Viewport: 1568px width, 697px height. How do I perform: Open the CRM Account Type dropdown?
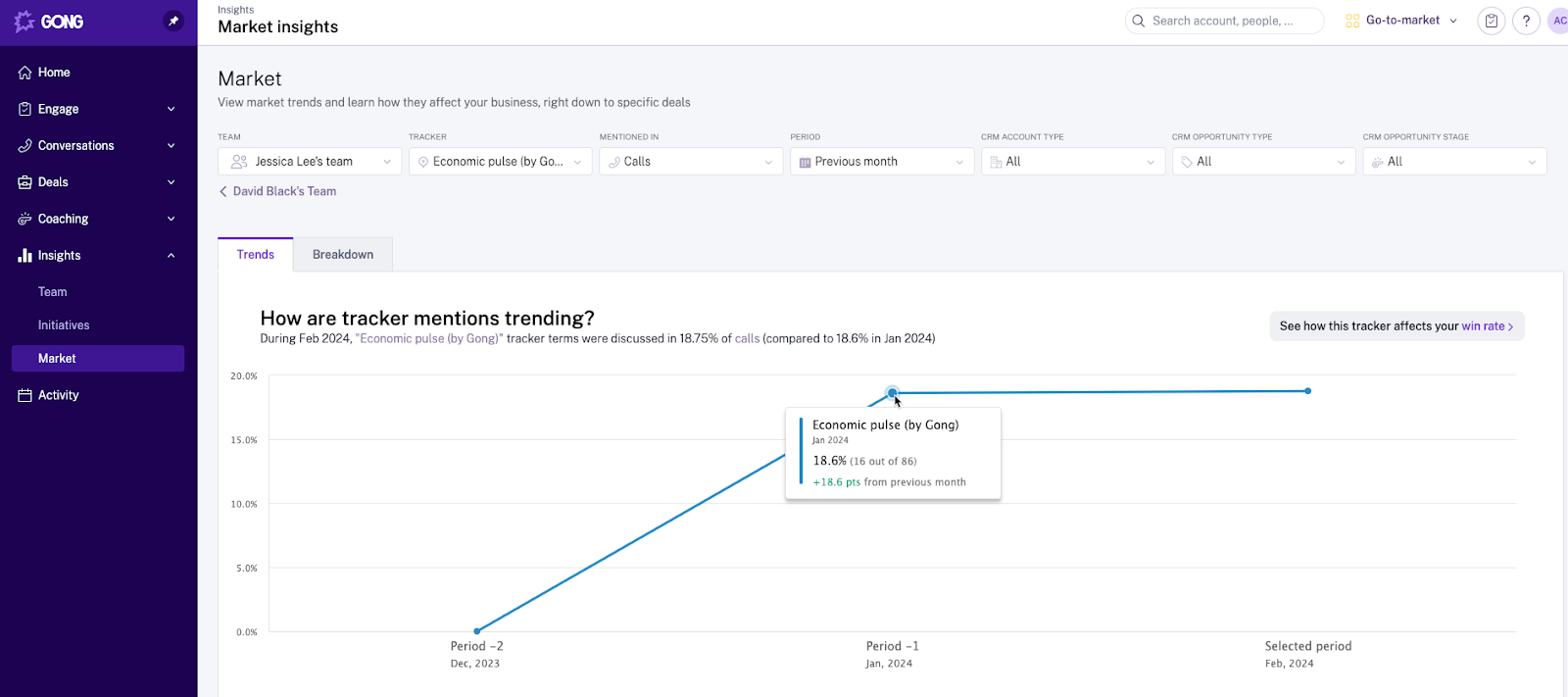click(x=1073, y=162)
